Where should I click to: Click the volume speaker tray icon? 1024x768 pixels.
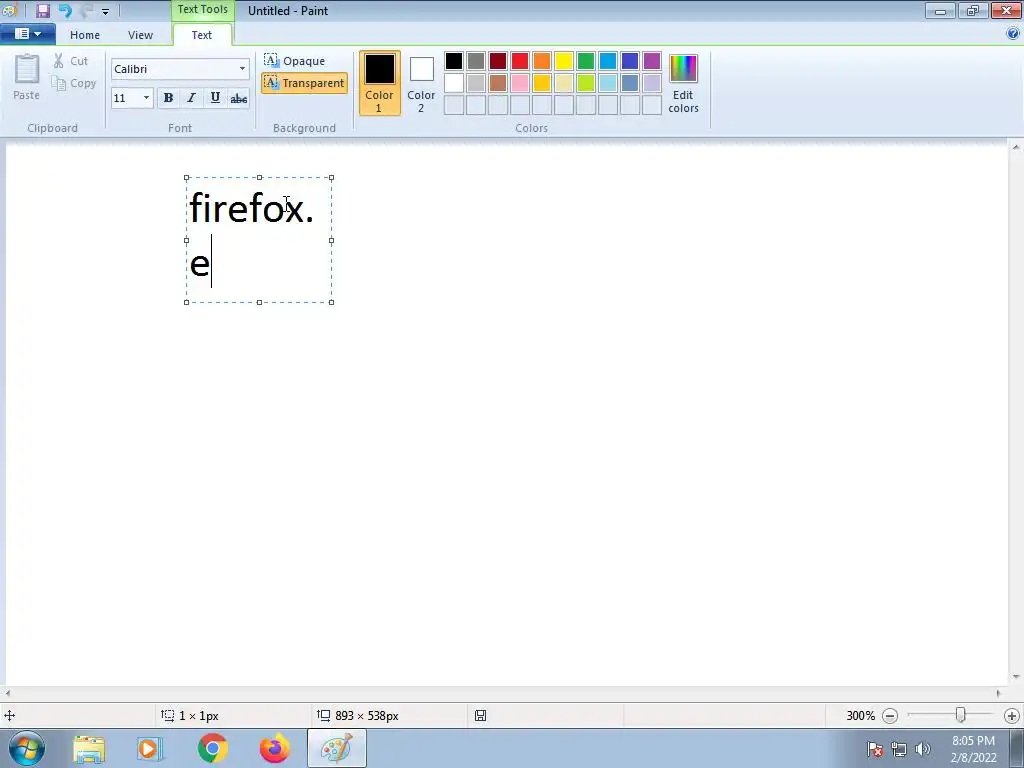922,749
